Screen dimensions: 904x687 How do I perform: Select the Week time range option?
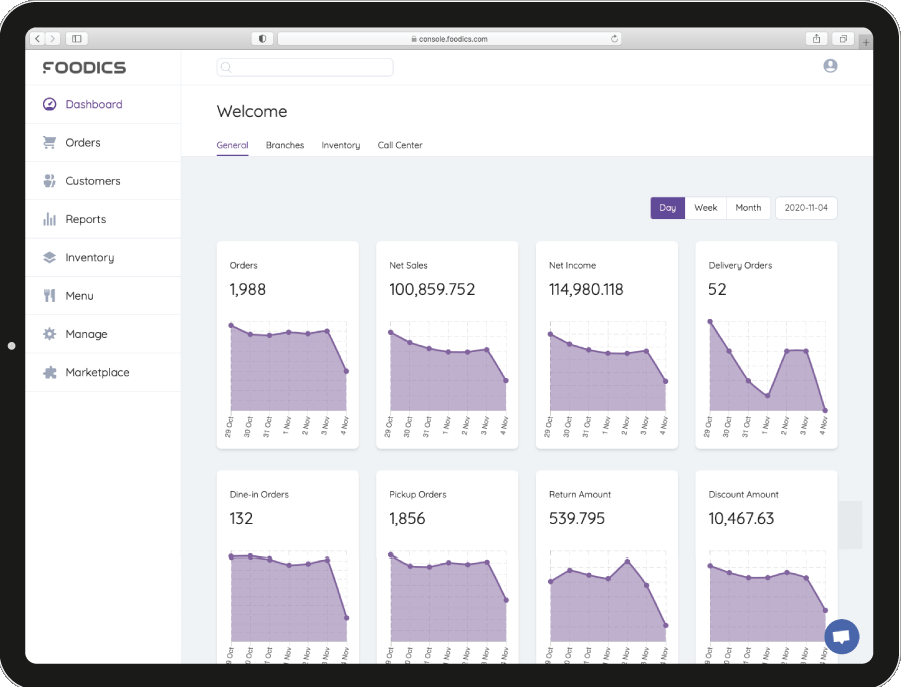pos(705,208)
